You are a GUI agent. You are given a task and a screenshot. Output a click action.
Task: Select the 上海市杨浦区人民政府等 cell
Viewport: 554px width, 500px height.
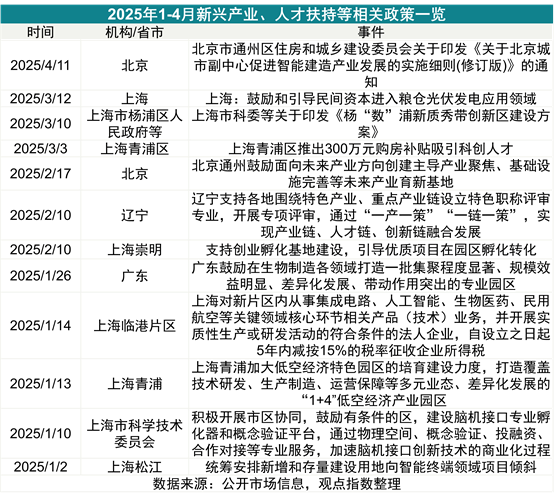(x=134, y=124)
